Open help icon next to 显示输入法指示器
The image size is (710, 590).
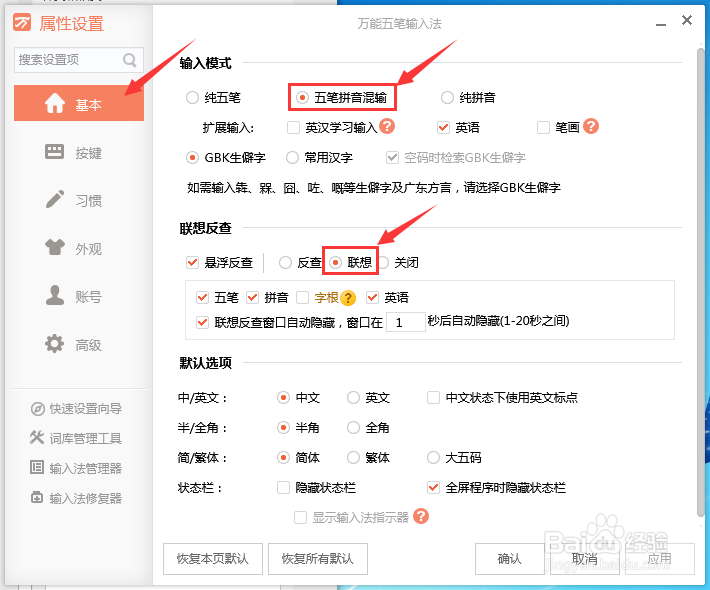tap(421, 516)
